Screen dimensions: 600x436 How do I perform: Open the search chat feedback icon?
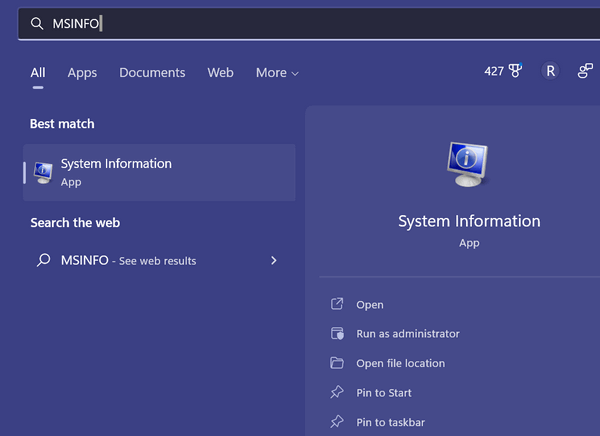pyautogui.click(x=585, y=71)
